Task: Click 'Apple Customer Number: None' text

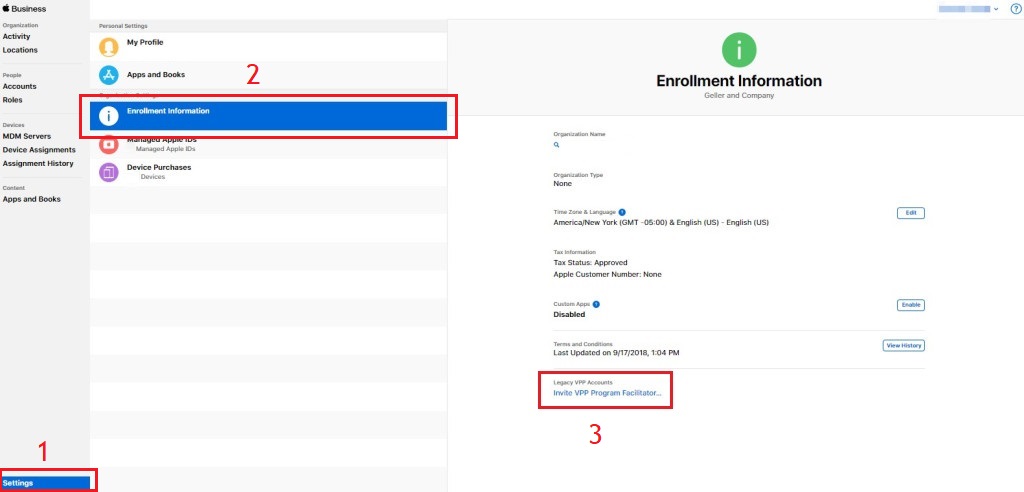Action: tap(607, 274)
